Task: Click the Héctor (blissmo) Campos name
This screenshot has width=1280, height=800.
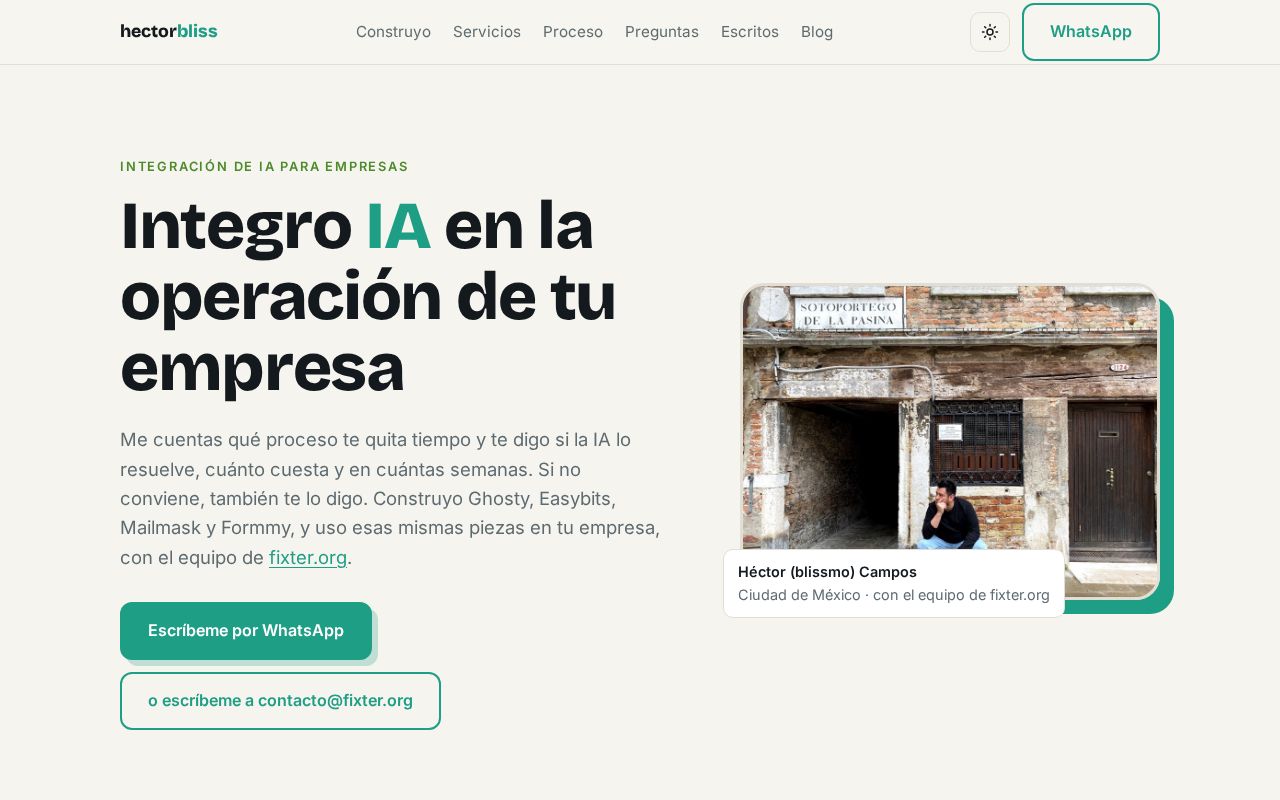Action: tap(827, 572)
